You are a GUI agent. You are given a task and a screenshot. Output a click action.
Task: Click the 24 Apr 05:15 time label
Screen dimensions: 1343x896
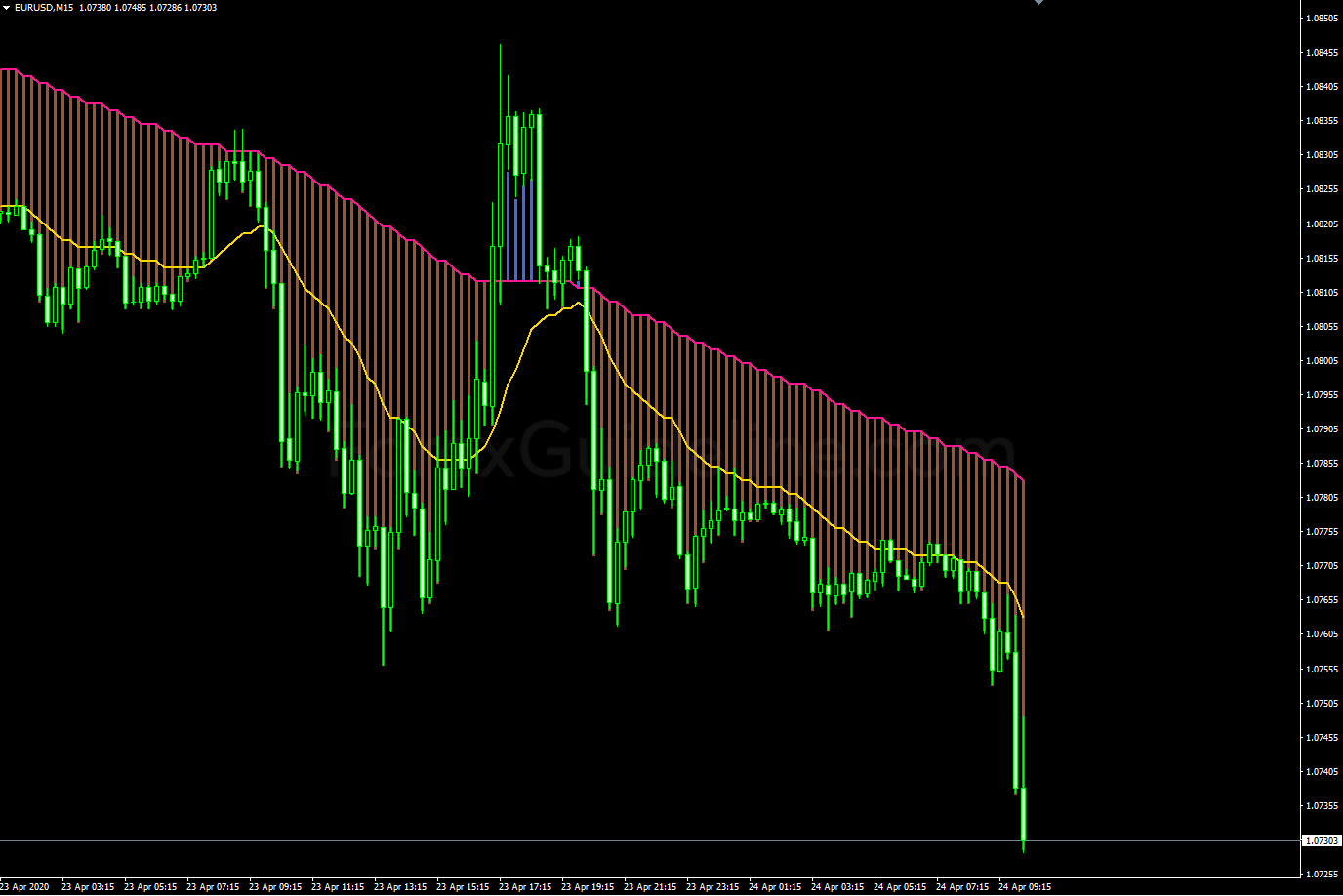click(x=900, y=887)
